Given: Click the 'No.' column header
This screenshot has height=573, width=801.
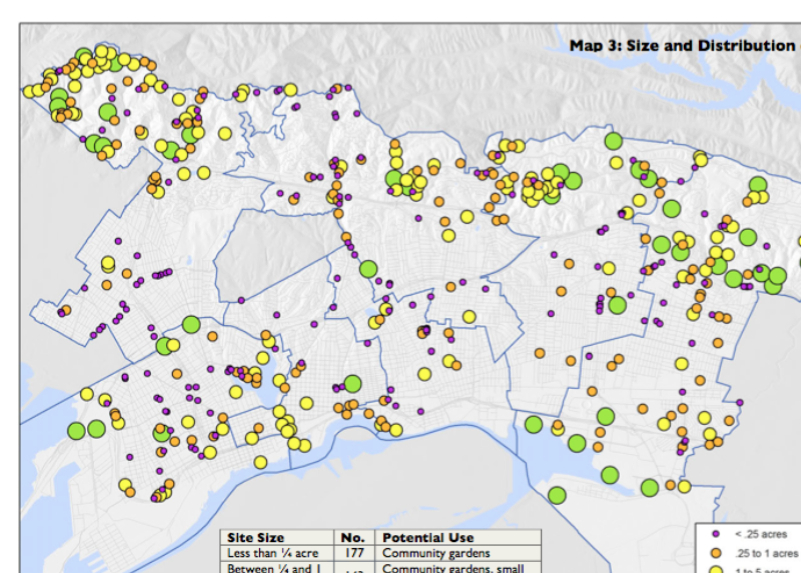Looking at the screenshot, I should tap(353, 538).
